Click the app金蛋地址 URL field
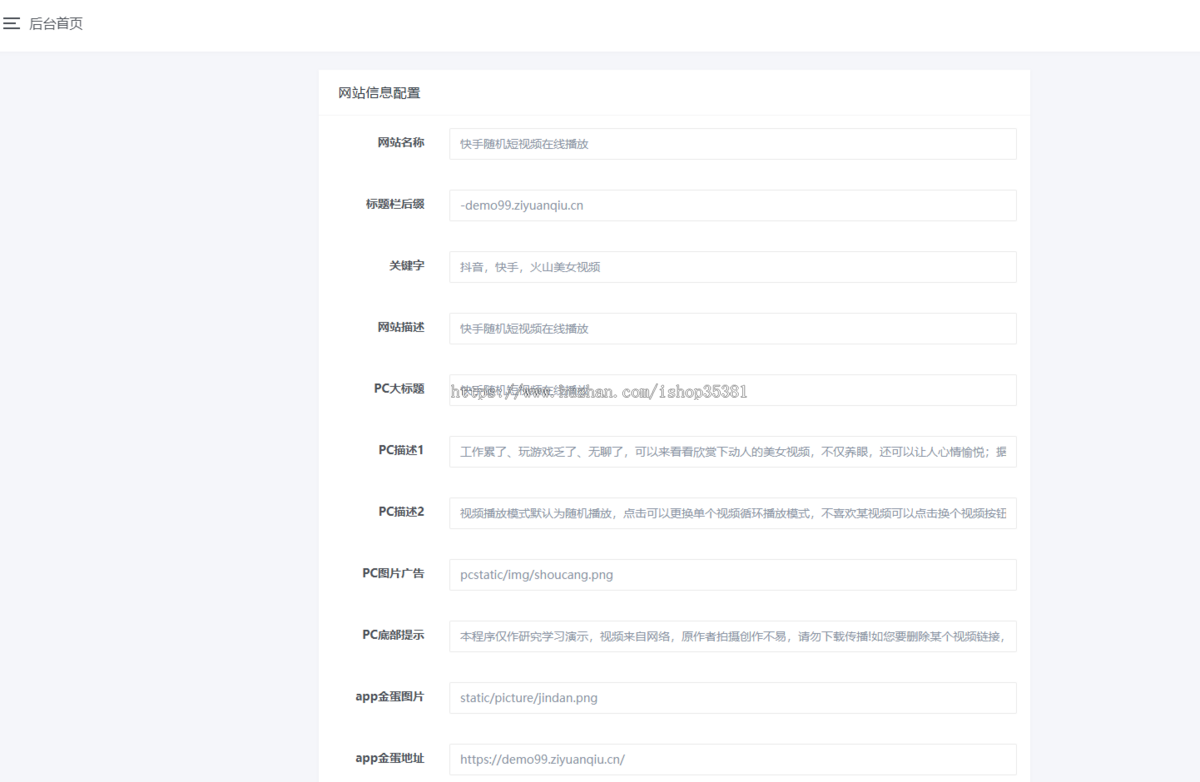1200x782 pixels. [733, 759]
